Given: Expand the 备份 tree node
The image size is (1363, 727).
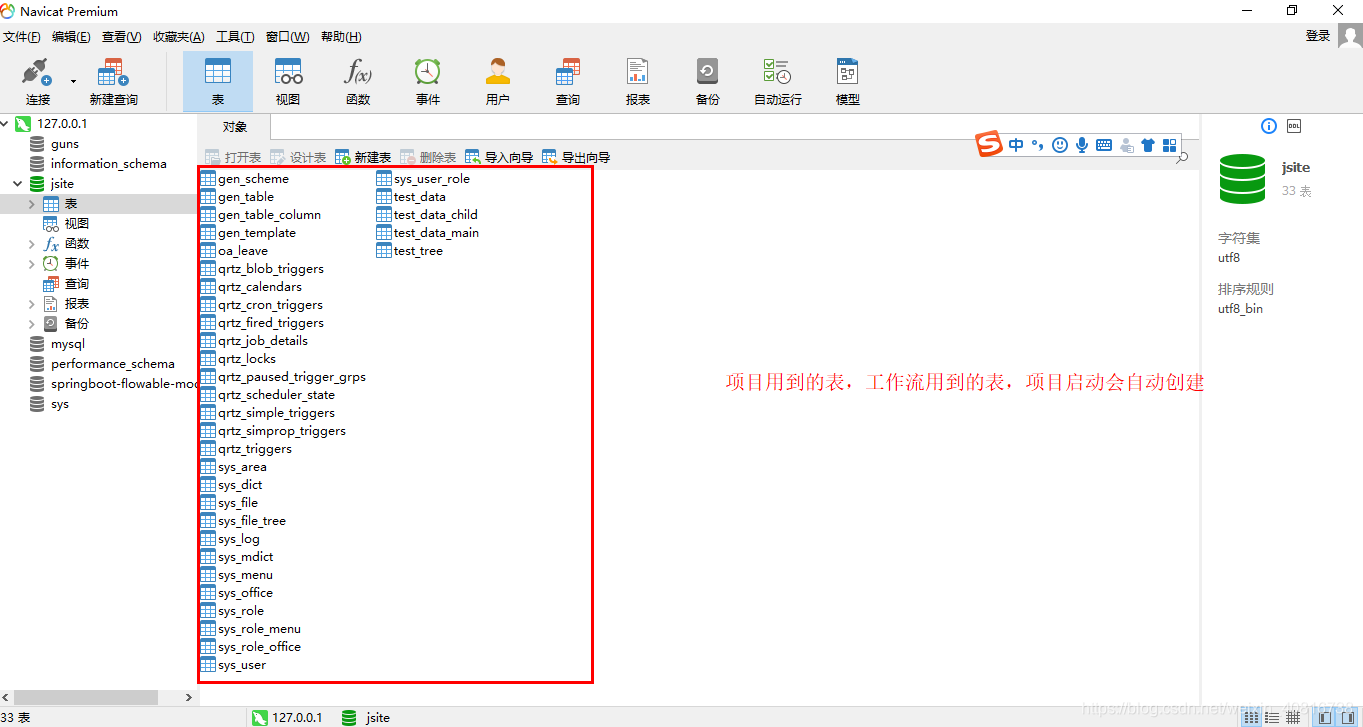Looking at the screenshot, I should click(32, 323).
